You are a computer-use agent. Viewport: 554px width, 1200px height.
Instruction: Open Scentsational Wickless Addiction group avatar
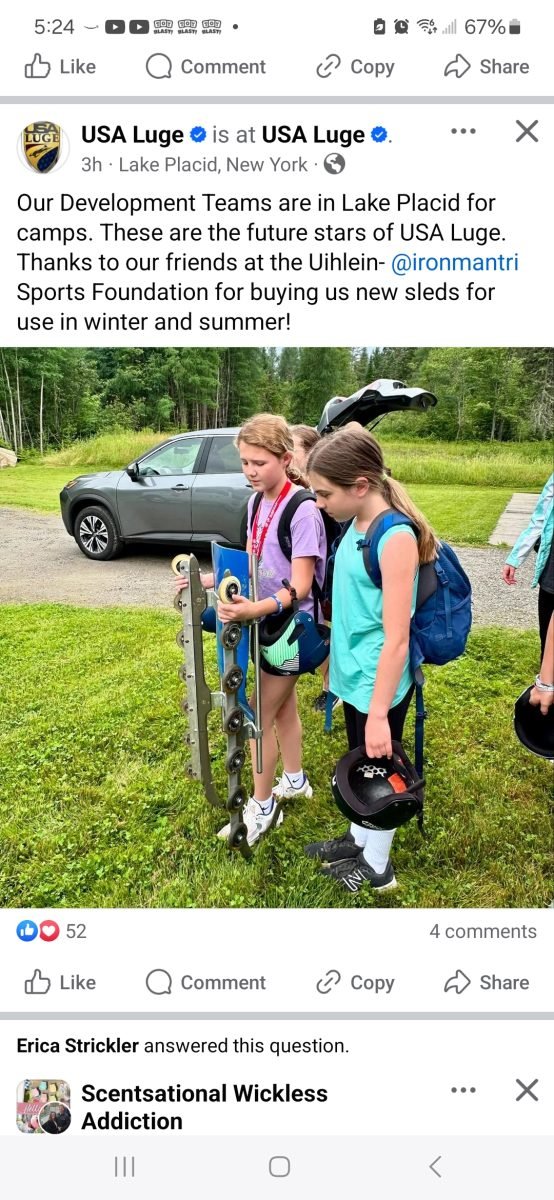click(43, 1106)
